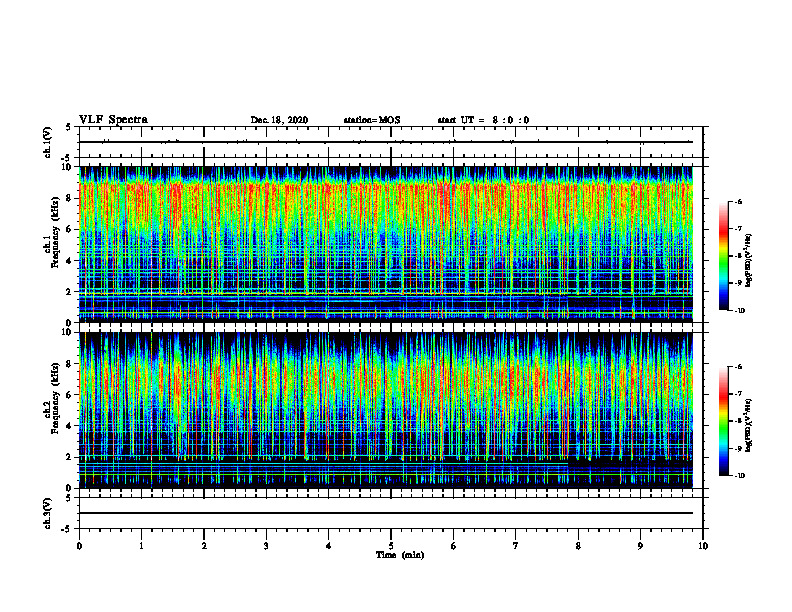Click the "6" kHz tick on ch.2 frequency axis
Viewport: 792px width, 612px height.
tap(71, 395)
